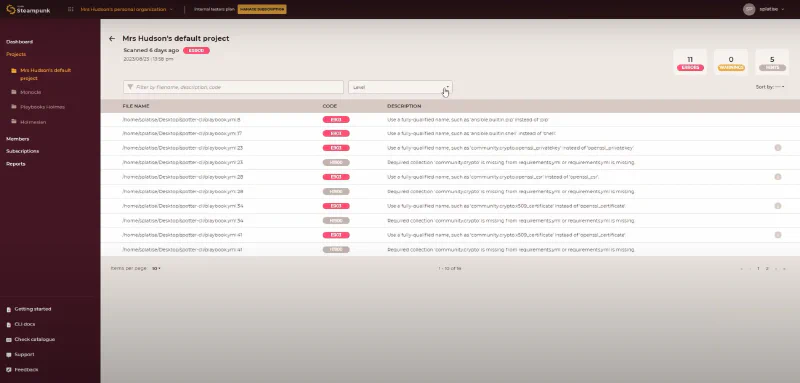Open the Level filter dropdown
This screenshot has width=800, height=383.
pyautogui.click(x=400, y=87)
